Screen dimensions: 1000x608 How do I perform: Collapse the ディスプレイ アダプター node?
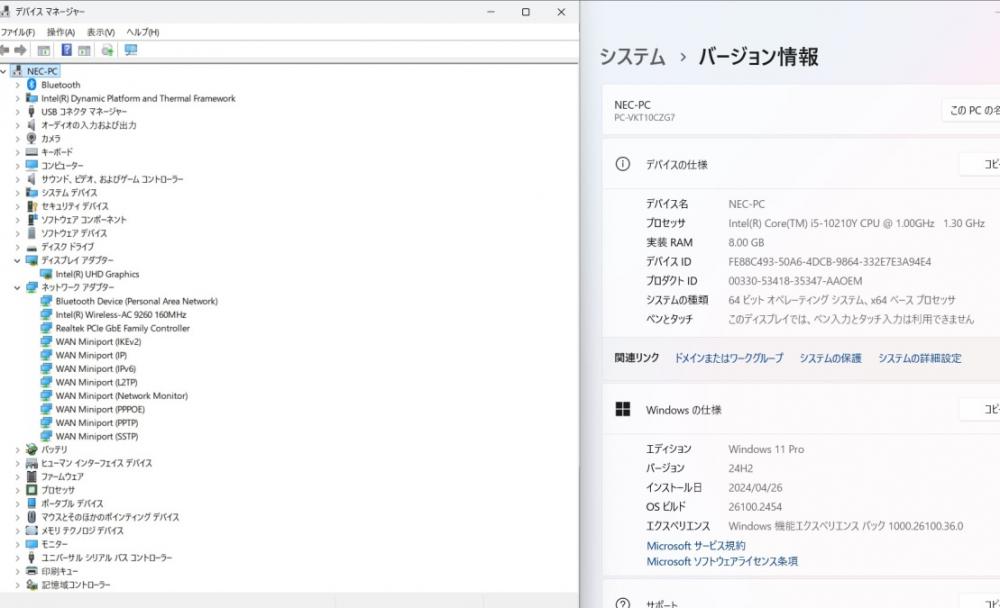17,260
